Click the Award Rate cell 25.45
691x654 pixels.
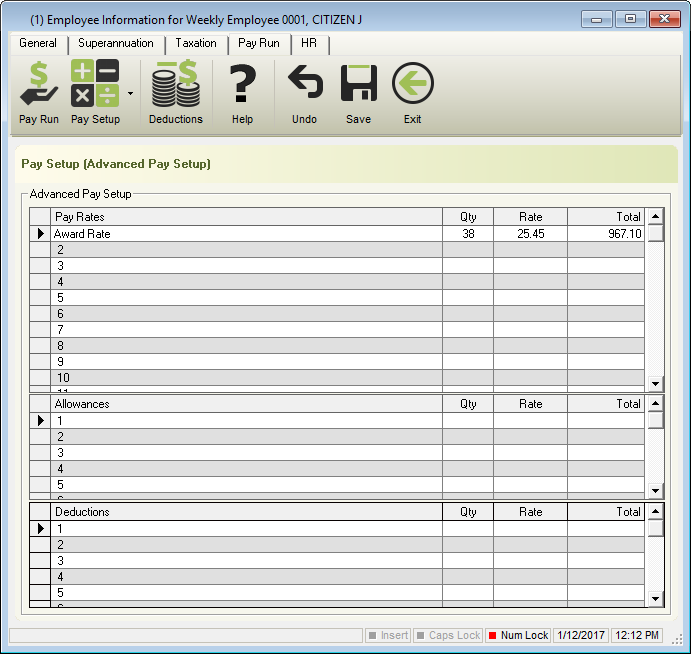531,234
